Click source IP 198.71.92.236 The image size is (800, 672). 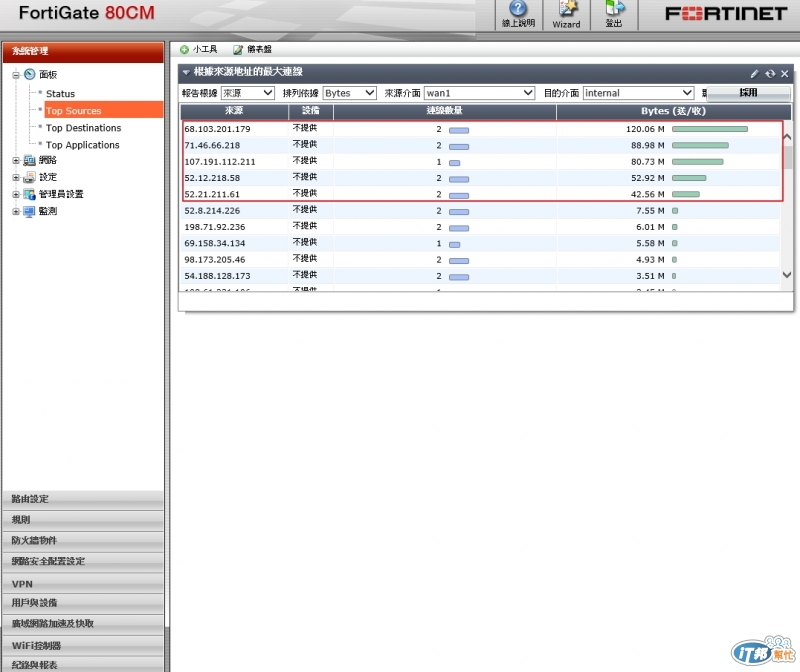(215, 227)
